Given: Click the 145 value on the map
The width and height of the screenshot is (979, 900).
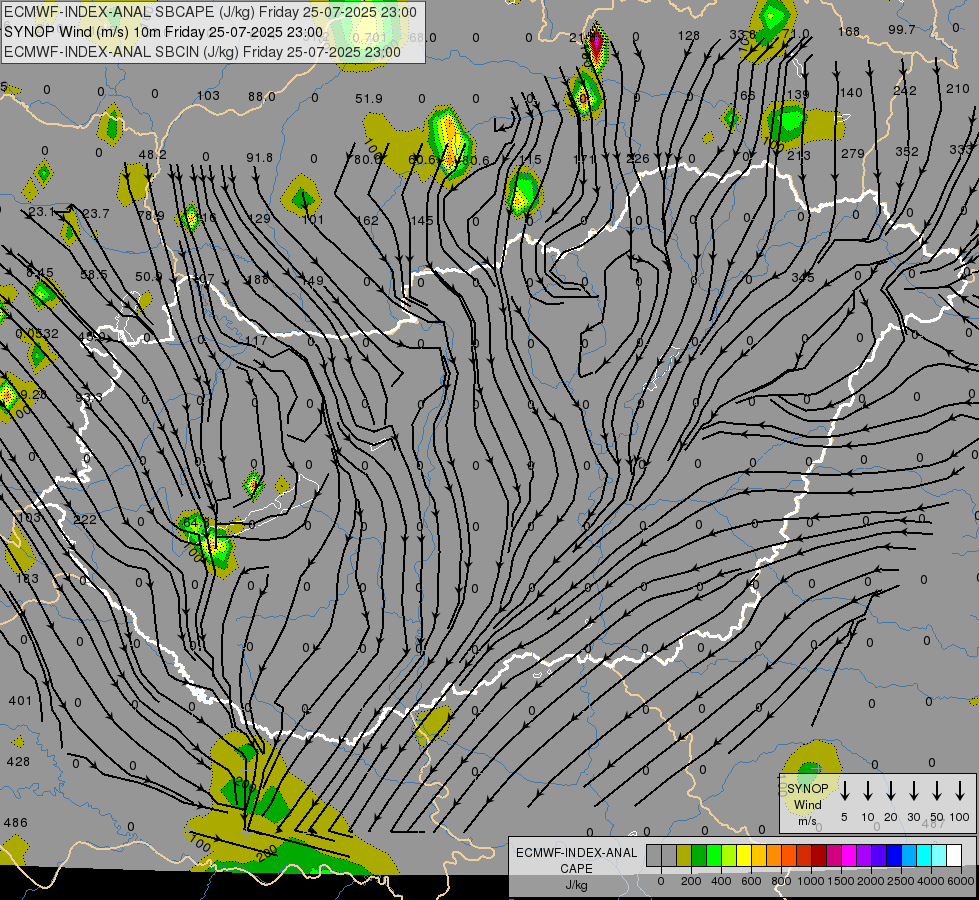Looking at the screenshot, I should (x=422, y=220).
